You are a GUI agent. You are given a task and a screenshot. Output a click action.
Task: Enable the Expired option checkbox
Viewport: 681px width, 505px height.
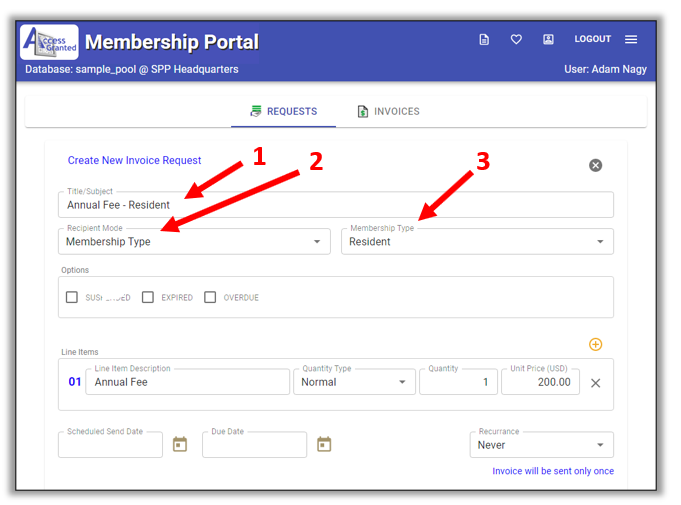148,297
